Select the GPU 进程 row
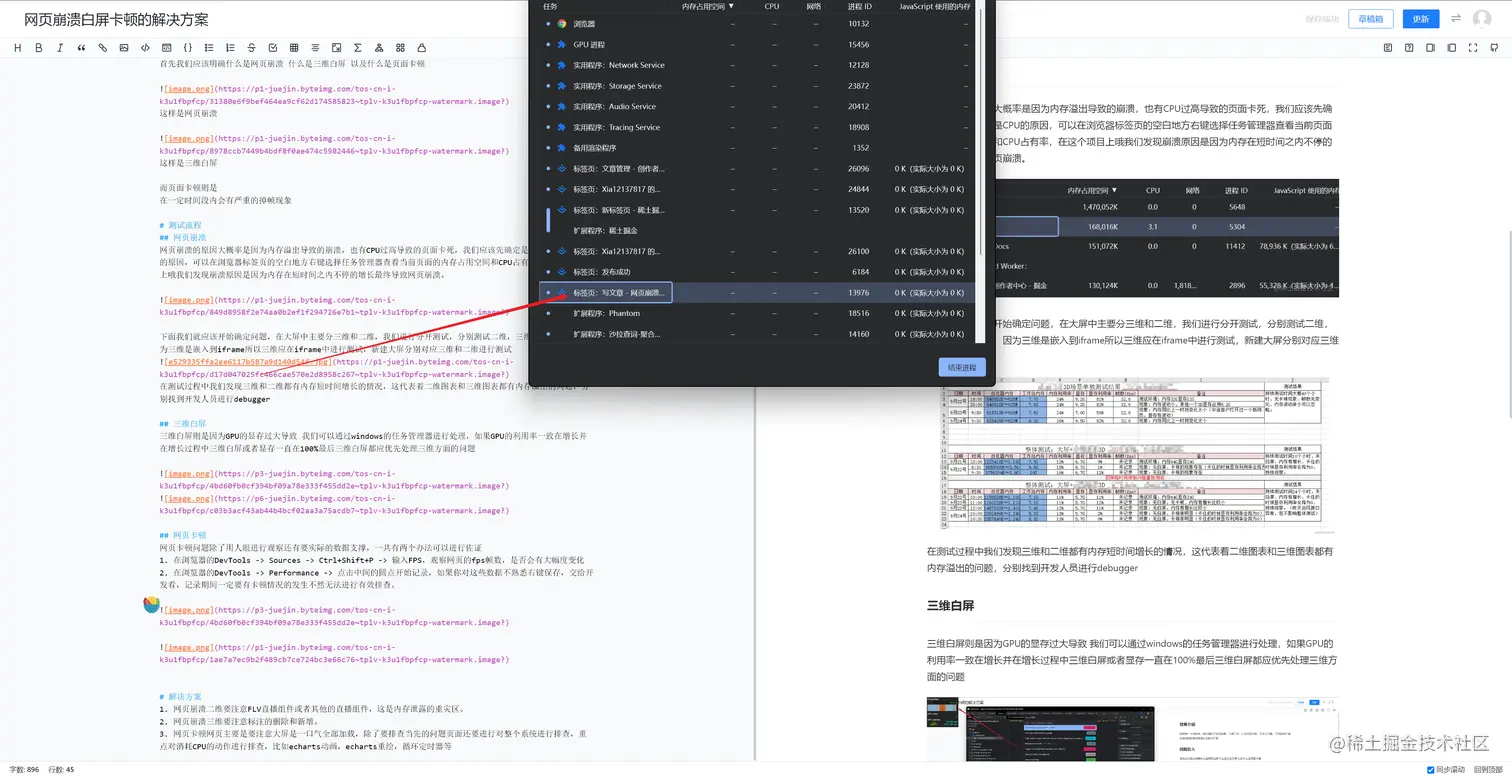The height and width of the screenshot is (776, 1512). point(757,44)
